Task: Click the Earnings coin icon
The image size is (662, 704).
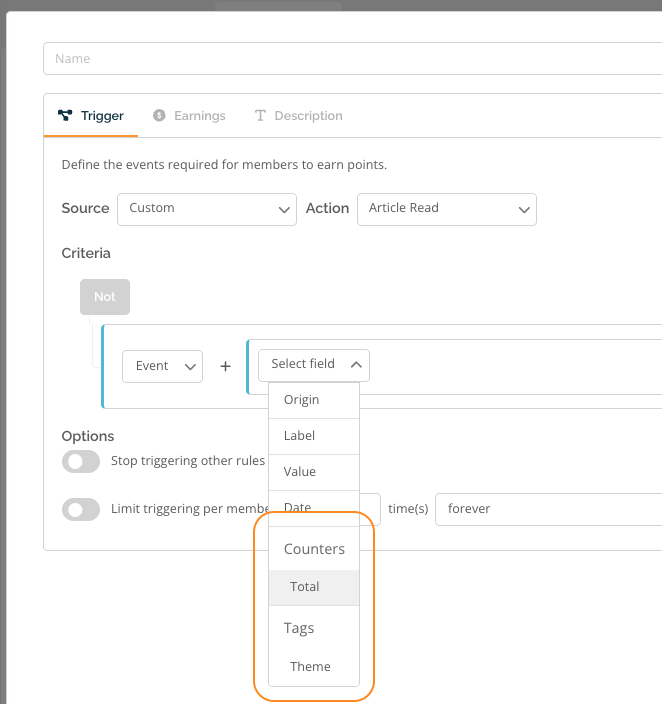Action: (x=159, y=115)
